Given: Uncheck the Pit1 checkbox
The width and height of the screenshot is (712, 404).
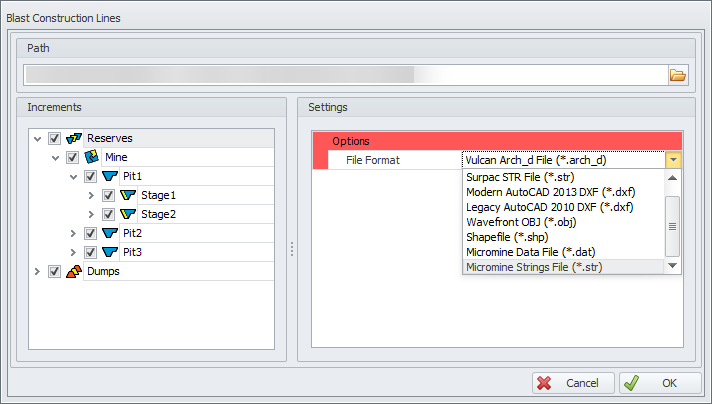Looking at the screenshot, I should tap(90, 176).
